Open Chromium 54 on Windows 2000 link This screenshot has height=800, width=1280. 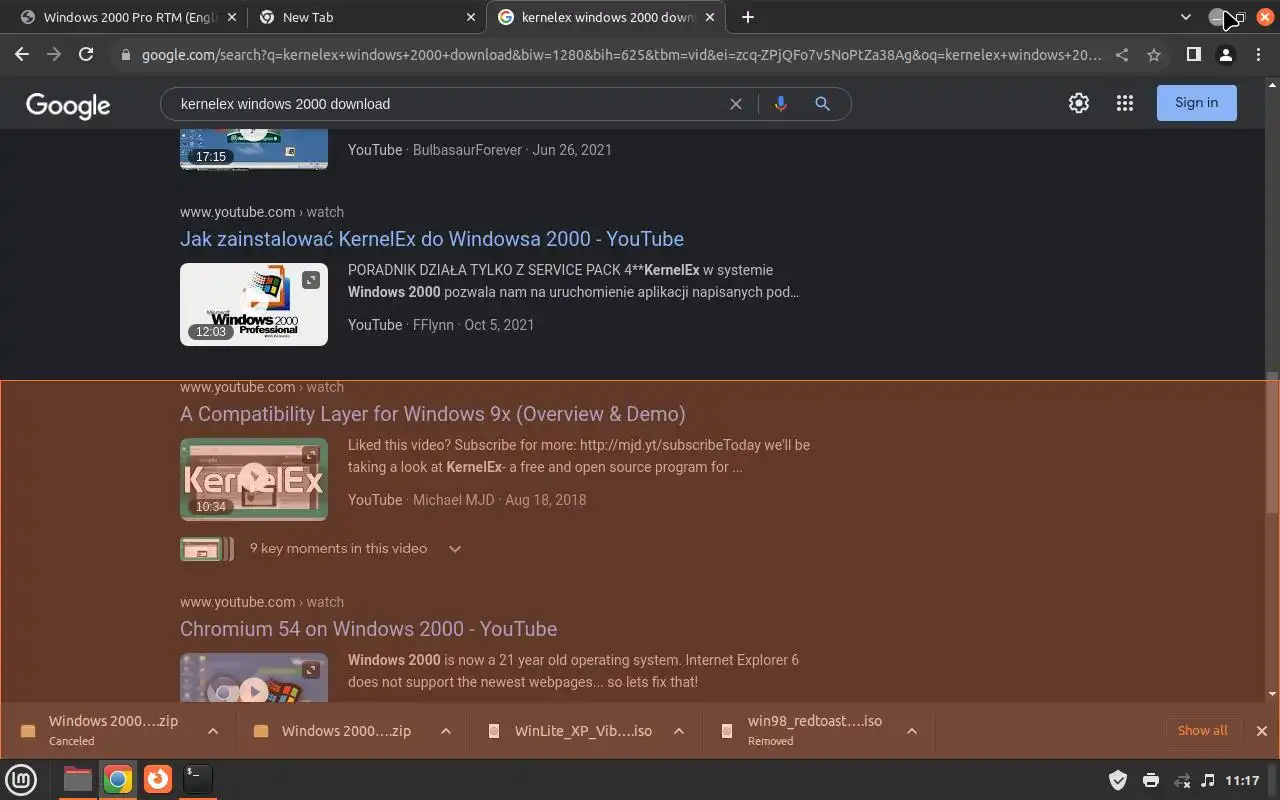368,629
